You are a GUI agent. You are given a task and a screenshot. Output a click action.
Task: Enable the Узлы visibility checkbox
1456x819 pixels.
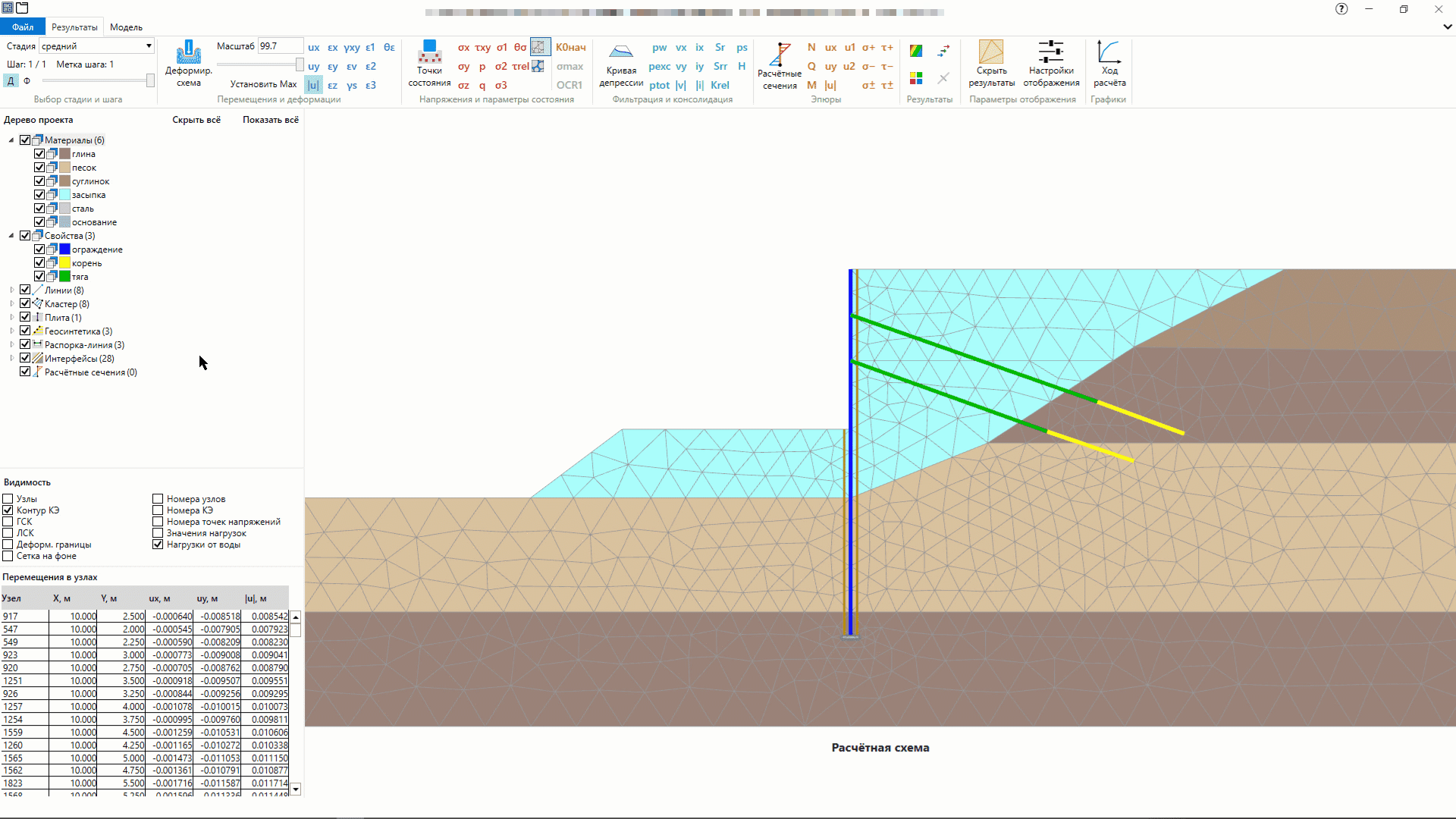click(8, 499)
